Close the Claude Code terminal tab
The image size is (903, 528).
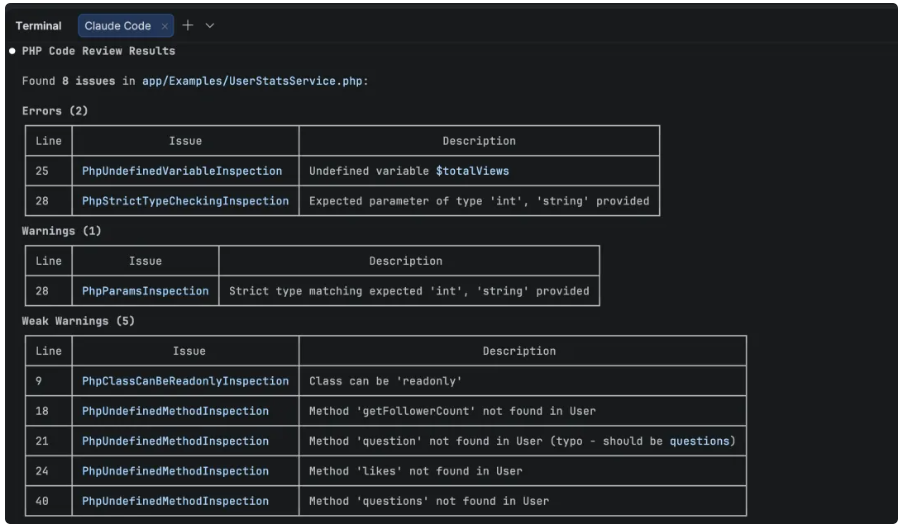[x=165, y=26]
